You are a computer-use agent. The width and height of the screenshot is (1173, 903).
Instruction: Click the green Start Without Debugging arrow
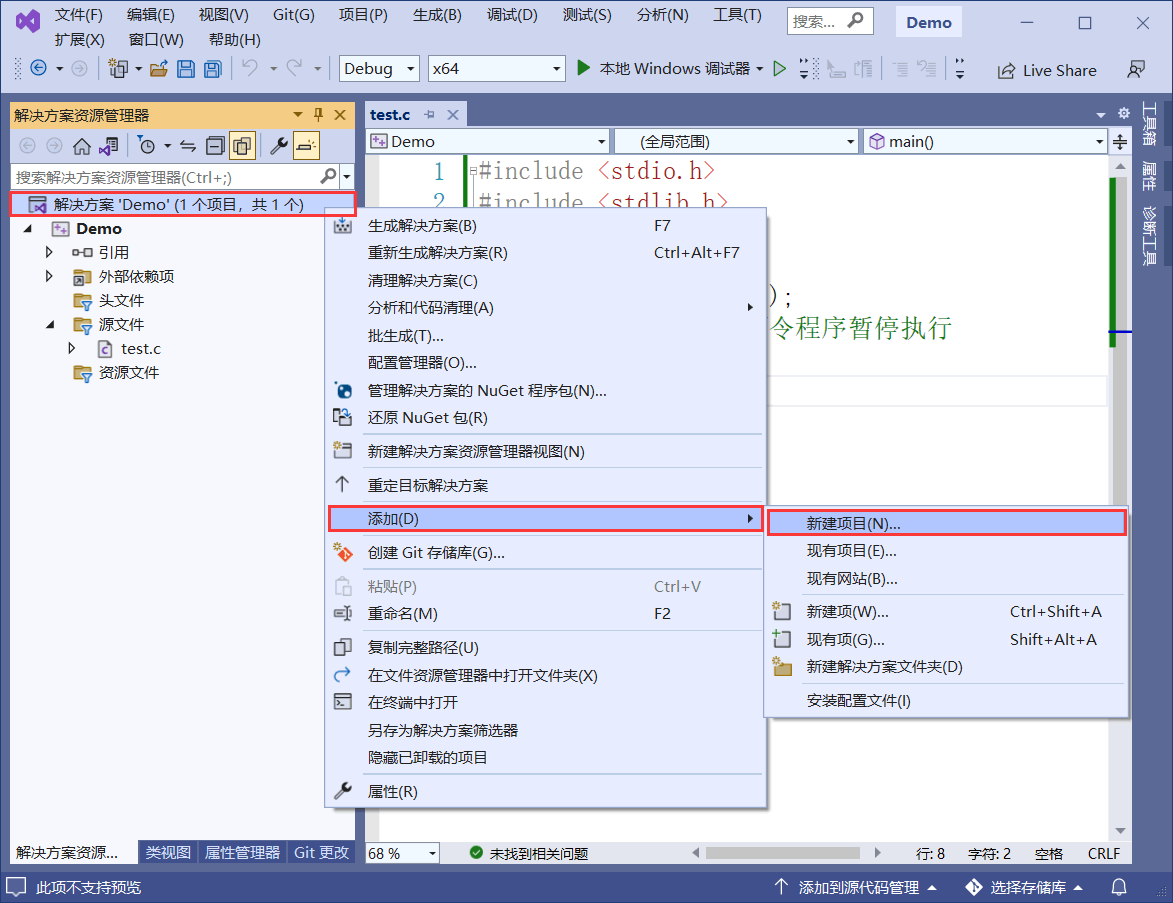coord(779,69)
